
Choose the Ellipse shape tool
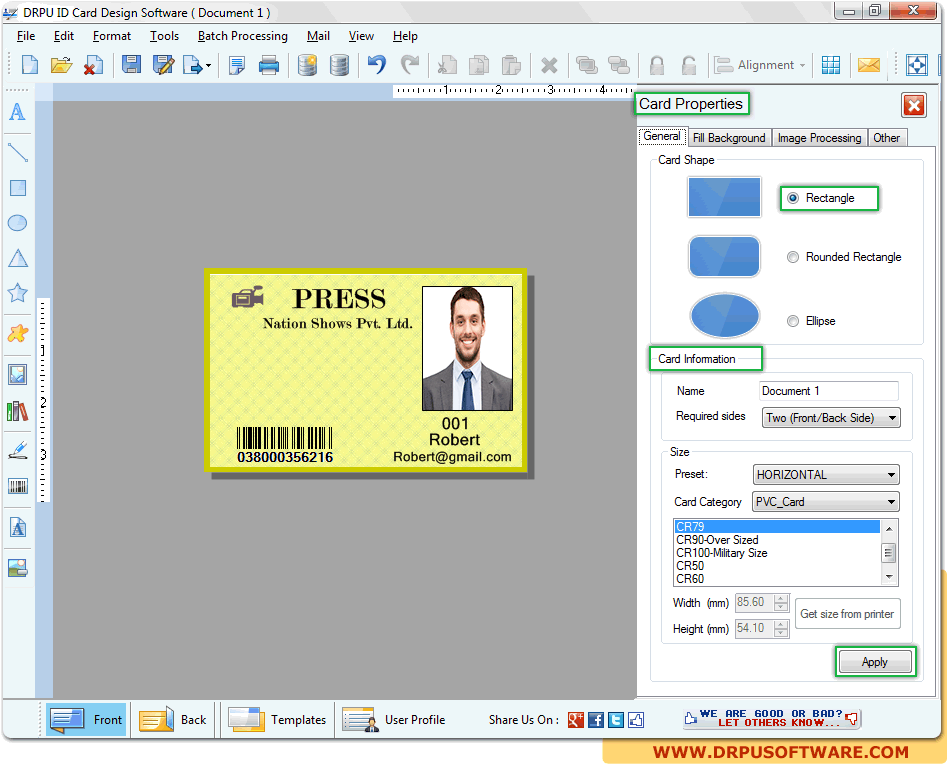(17, 223)
